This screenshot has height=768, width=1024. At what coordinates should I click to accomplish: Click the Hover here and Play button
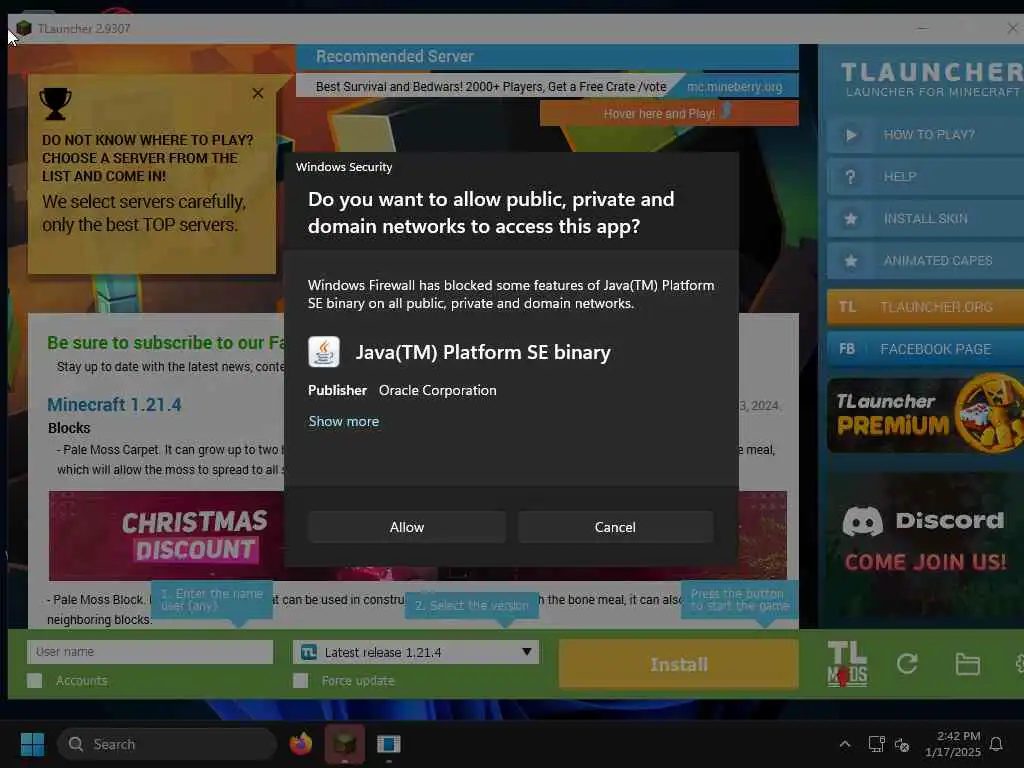[669, 113]
